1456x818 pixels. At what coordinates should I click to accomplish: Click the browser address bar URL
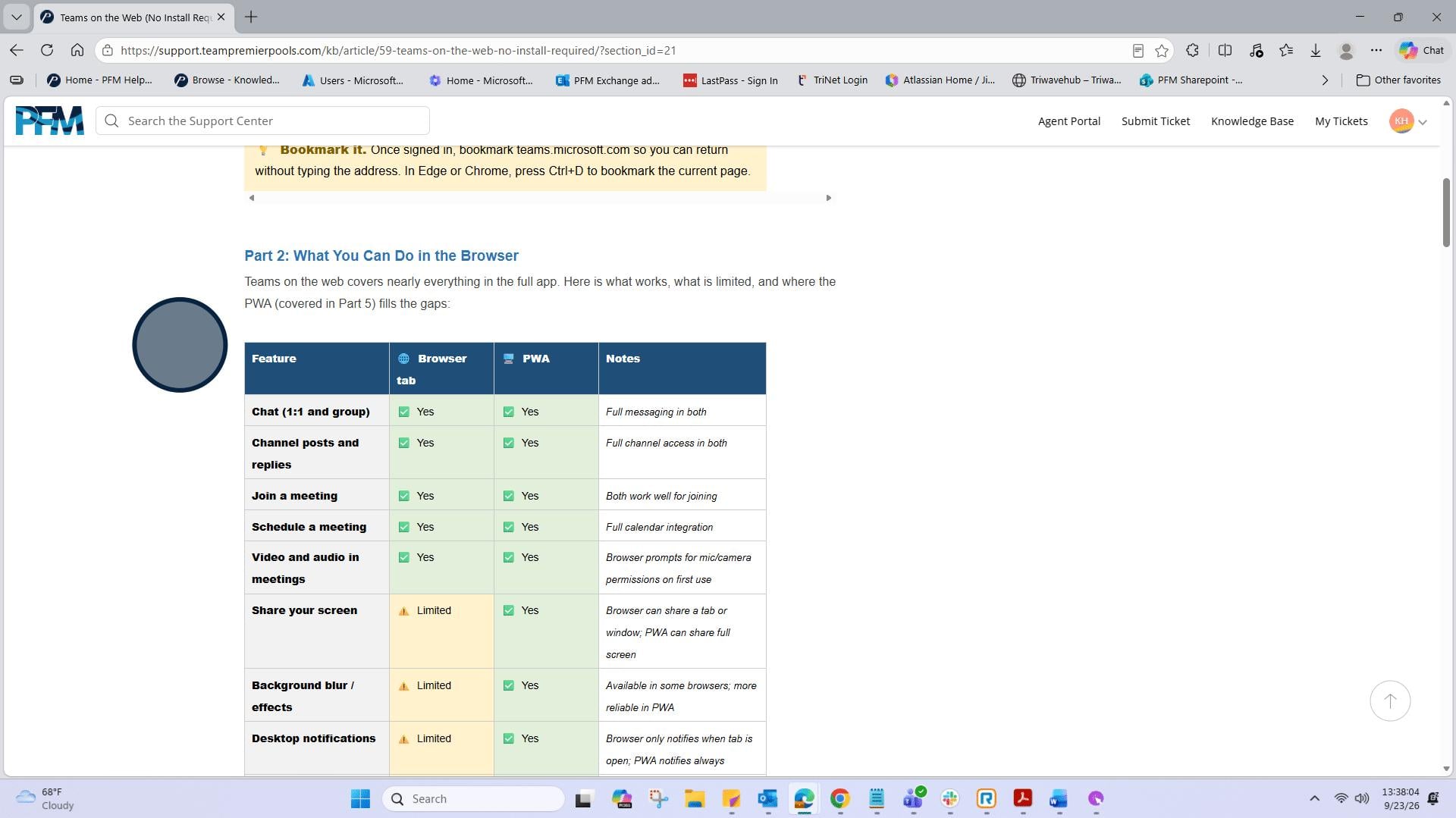(x=397, y=51)
